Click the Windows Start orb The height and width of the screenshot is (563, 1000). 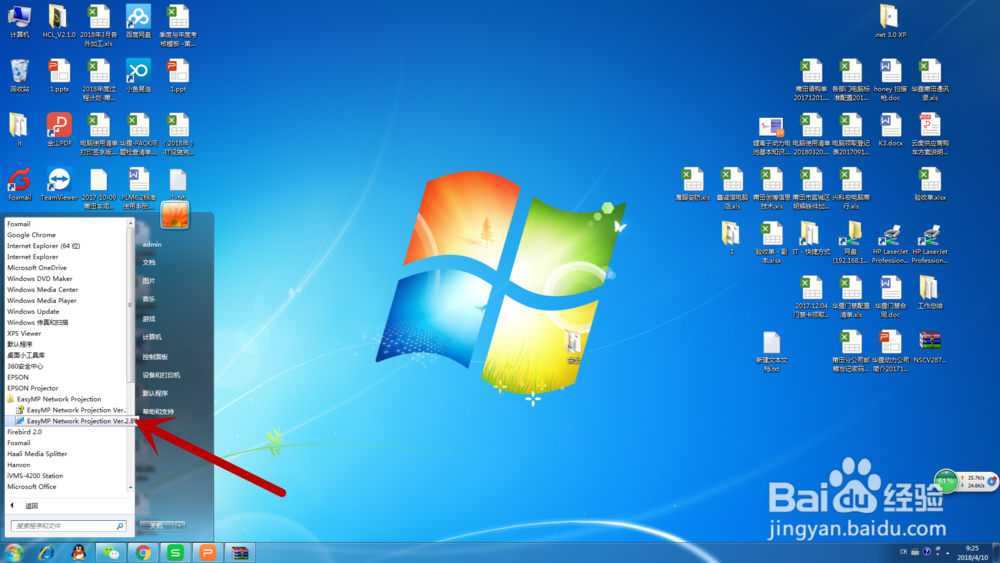[13, 552]
